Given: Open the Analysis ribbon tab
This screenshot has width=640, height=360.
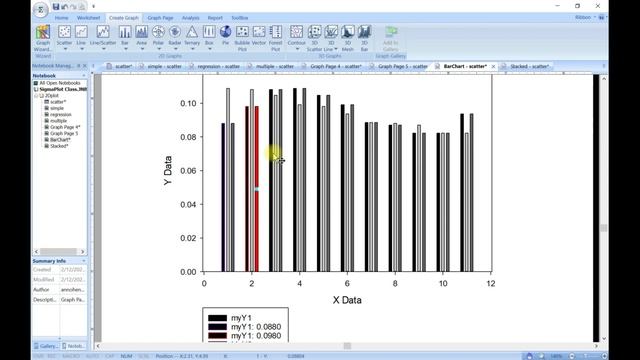Looking at the screenshot, I should [190, 18].
